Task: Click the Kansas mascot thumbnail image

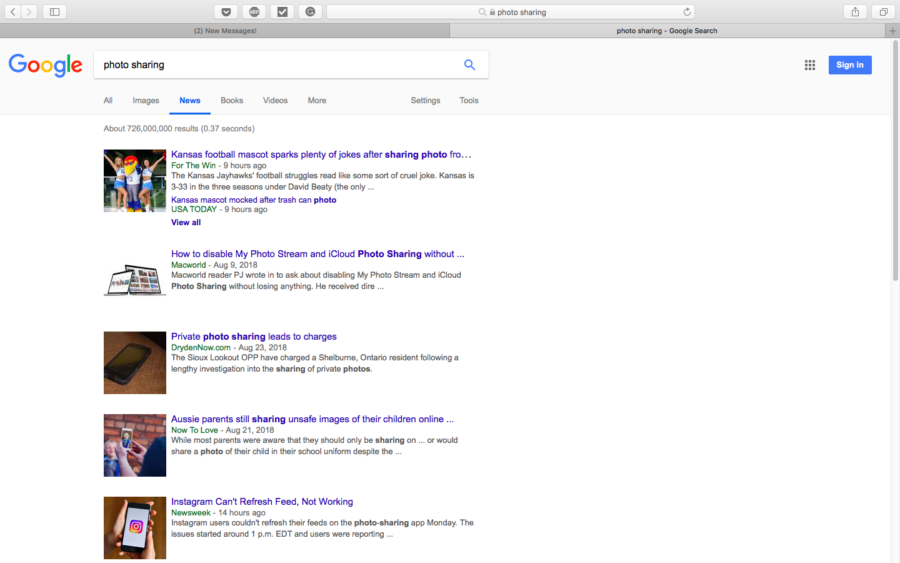Action: pos(135,181)
